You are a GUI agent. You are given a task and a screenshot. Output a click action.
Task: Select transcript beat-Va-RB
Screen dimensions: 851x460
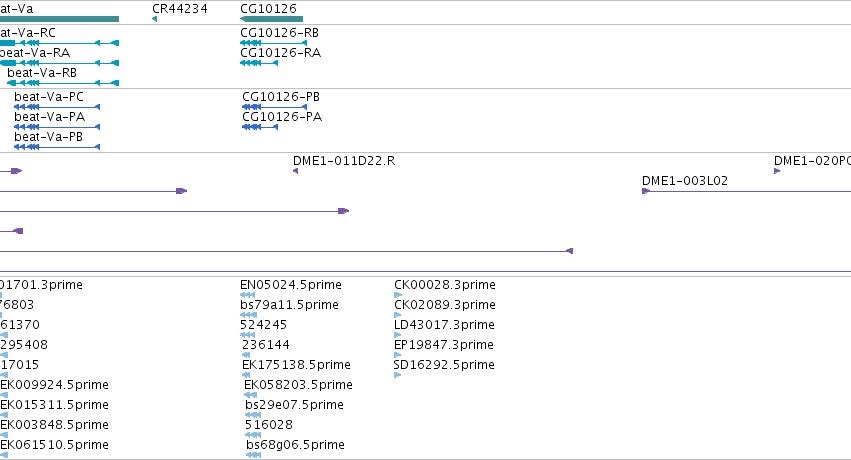tap(42, 73)
